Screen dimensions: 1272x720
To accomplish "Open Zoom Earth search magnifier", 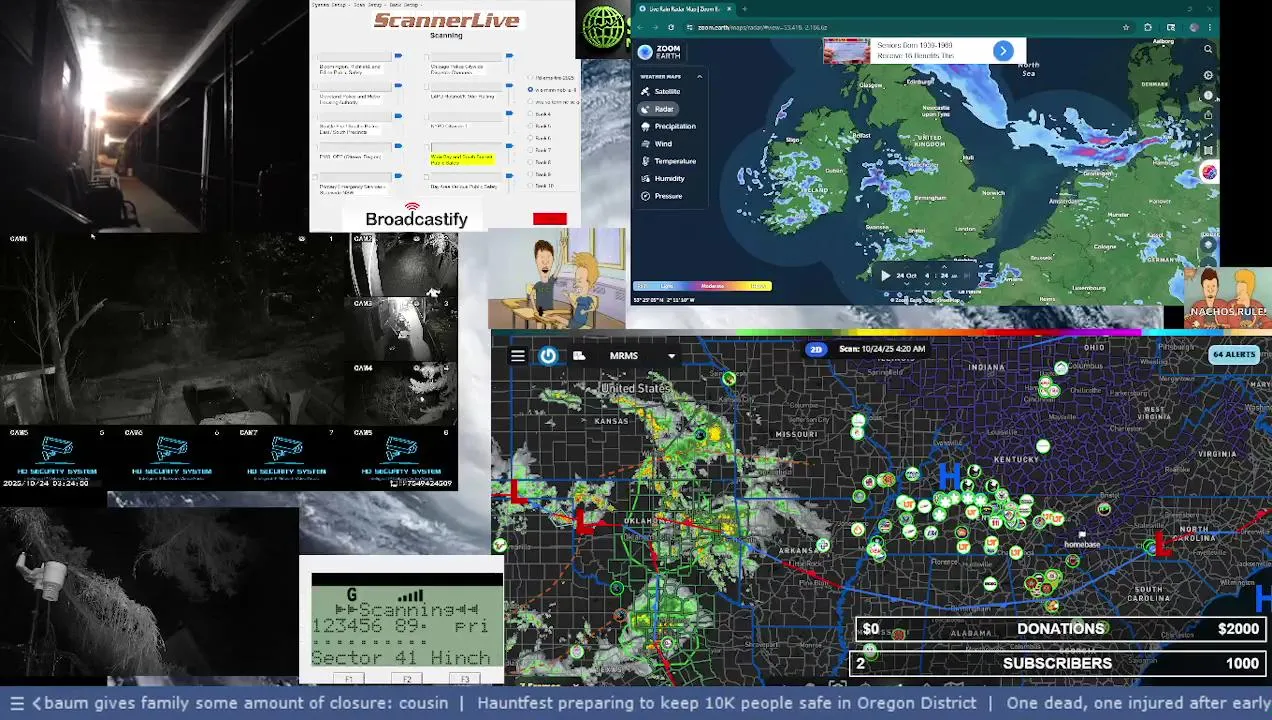I will pos(1208,49).
